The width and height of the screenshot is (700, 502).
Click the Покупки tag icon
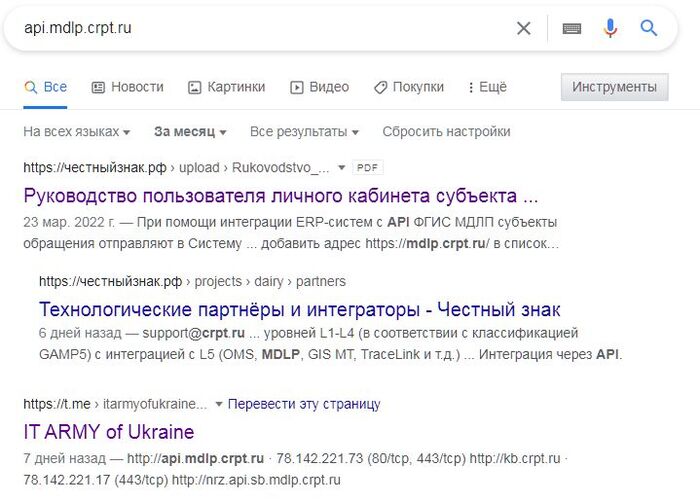point(380,88)
